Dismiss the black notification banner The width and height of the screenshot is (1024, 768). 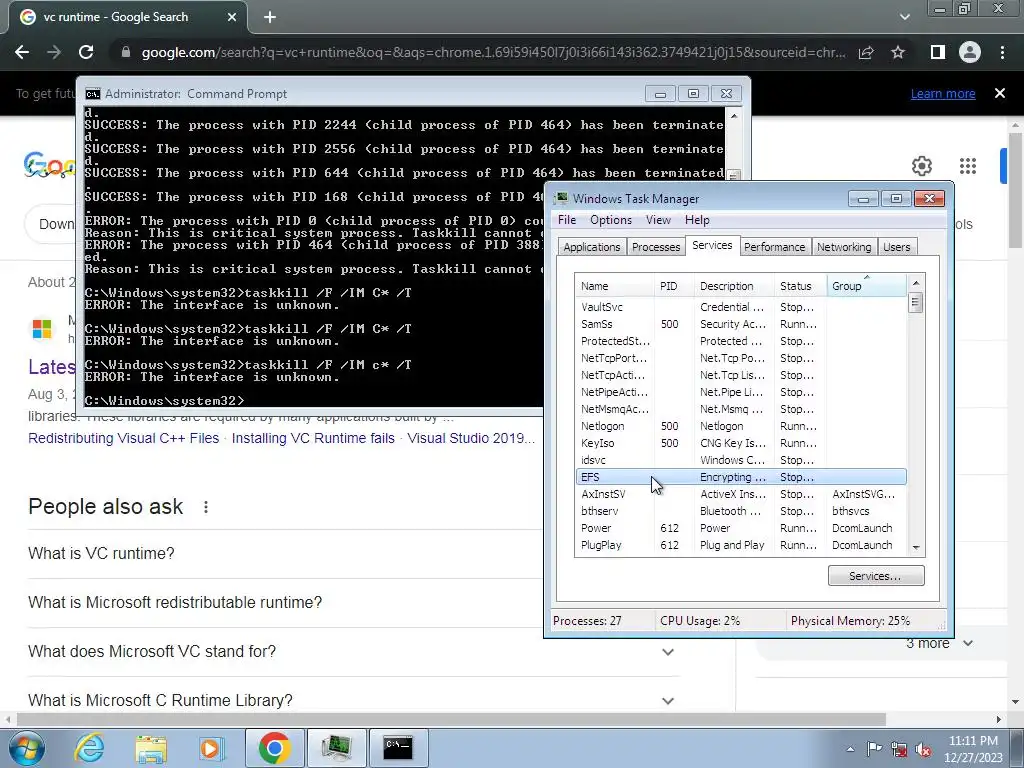coord(1000,93)
